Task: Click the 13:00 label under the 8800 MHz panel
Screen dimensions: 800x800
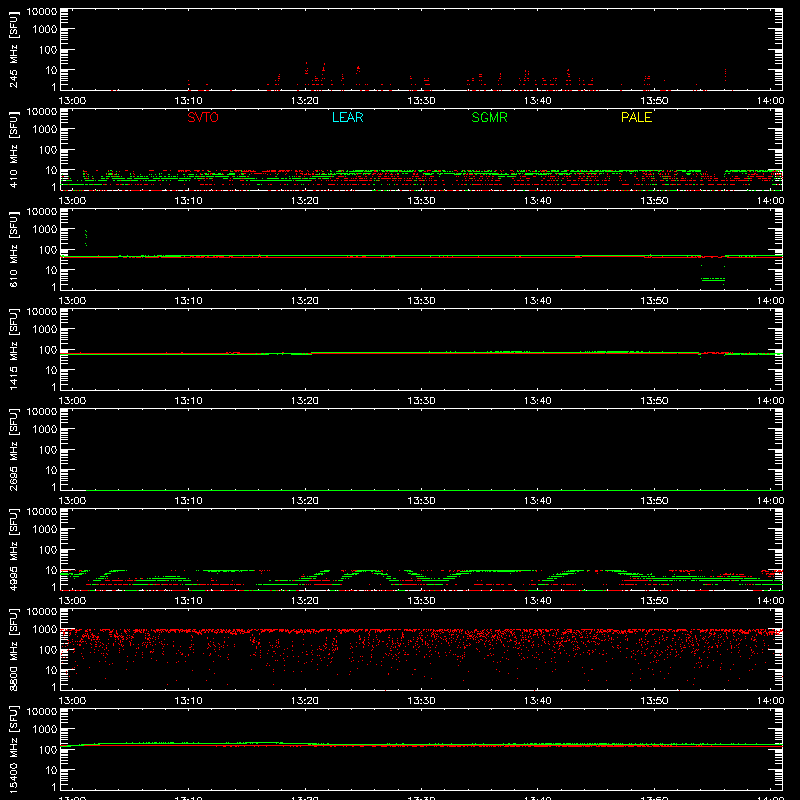Action: pyautogui.click(x=72, y=701)
